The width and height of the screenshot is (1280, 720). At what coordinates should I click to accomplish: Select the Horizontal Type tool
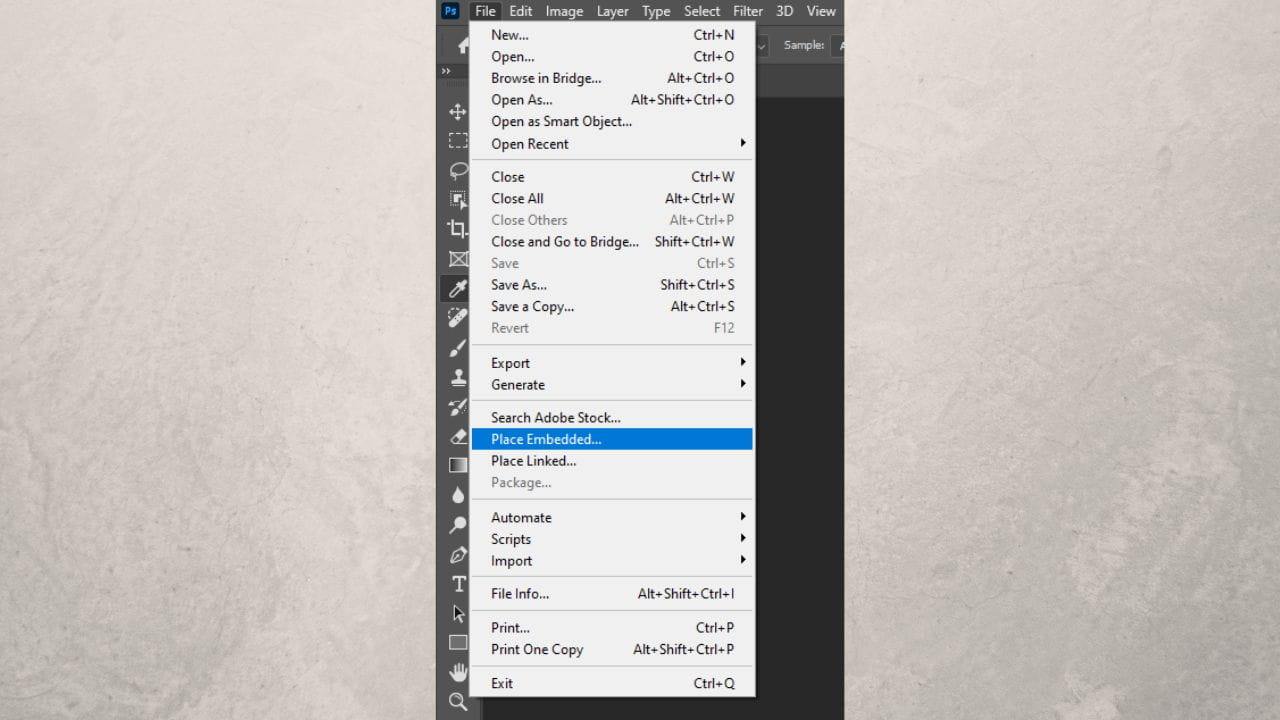(x=458, y=584)
